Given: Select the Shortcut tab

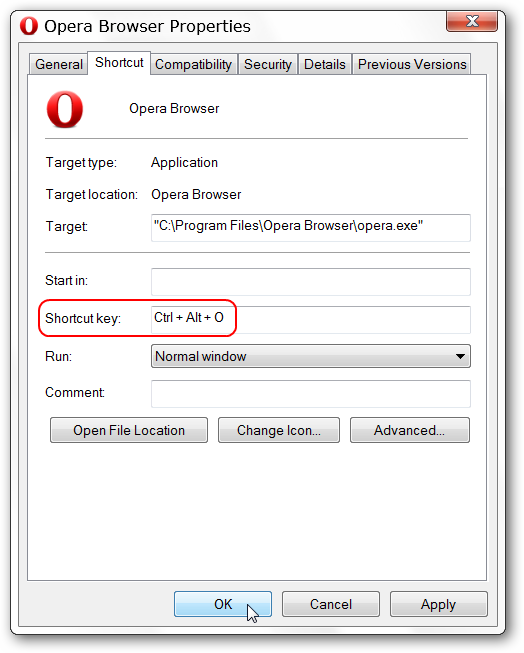Looking at the screenshot, I should click(119, 62).
